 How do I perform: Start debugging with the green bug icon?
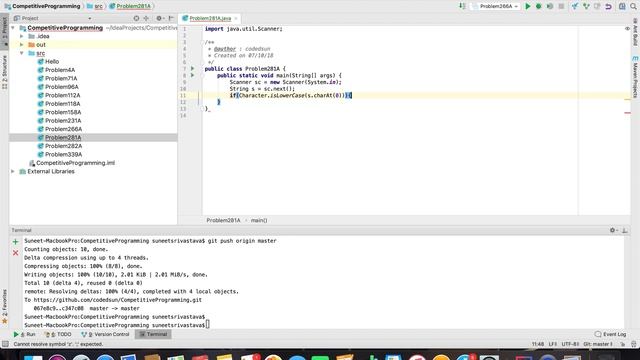coord(538,6)
